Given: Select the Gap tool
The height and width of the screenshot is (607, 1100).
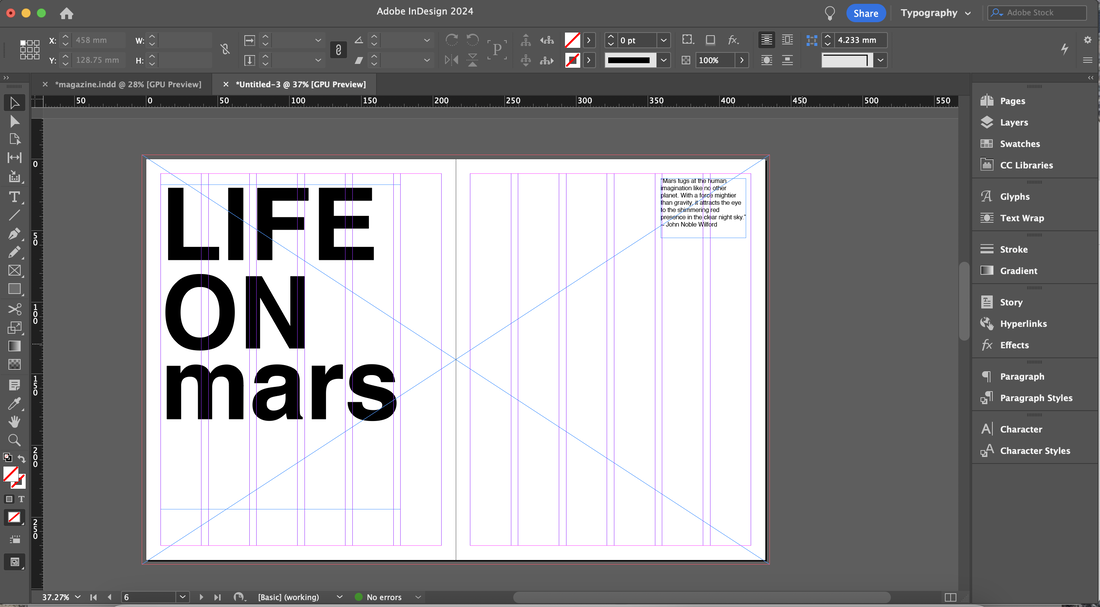Looking at the screenshot, I should [x=14, y=158].
